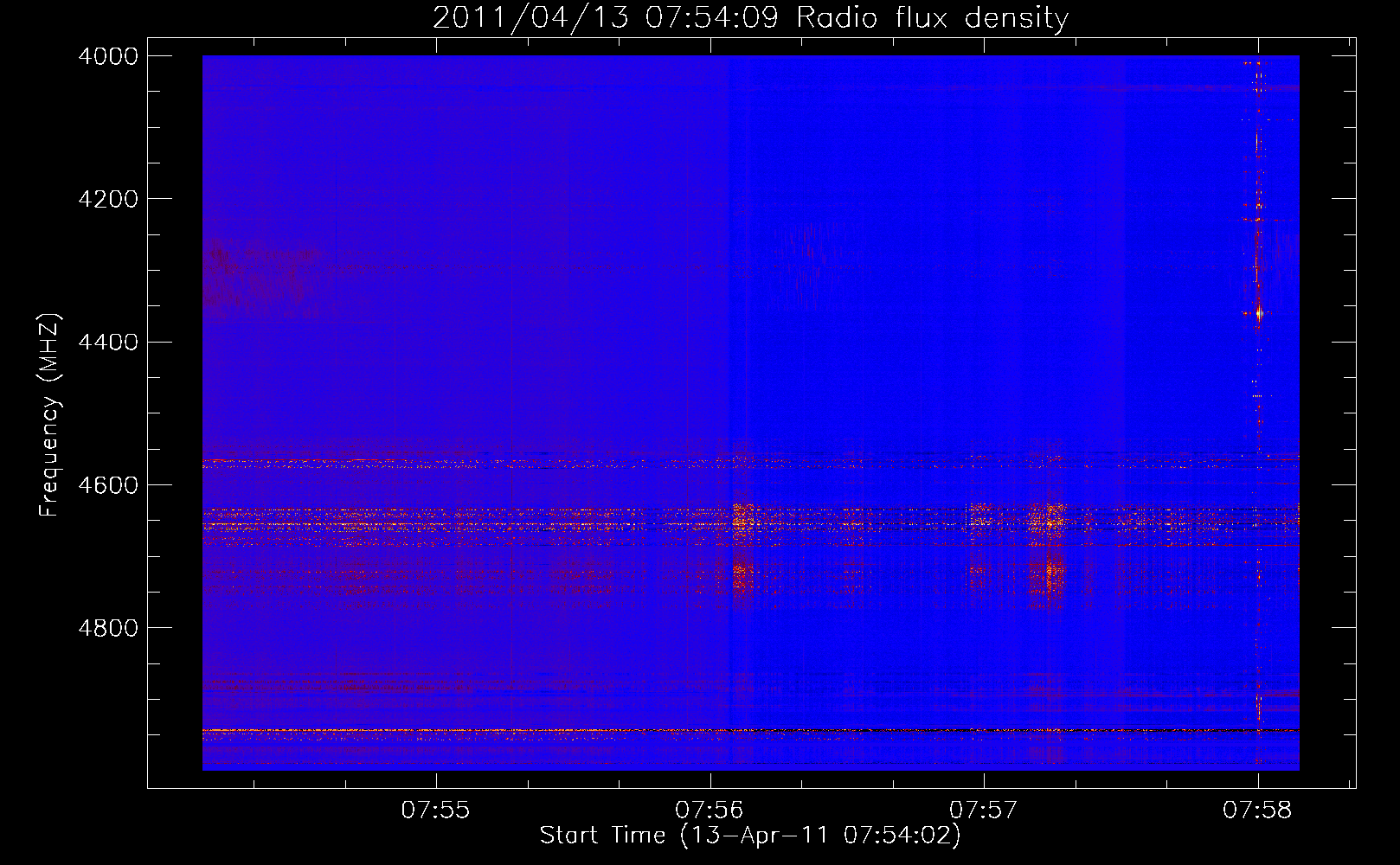Click the 07:57 time axis label
1400x865 pixels.
[x=983, y=810]
